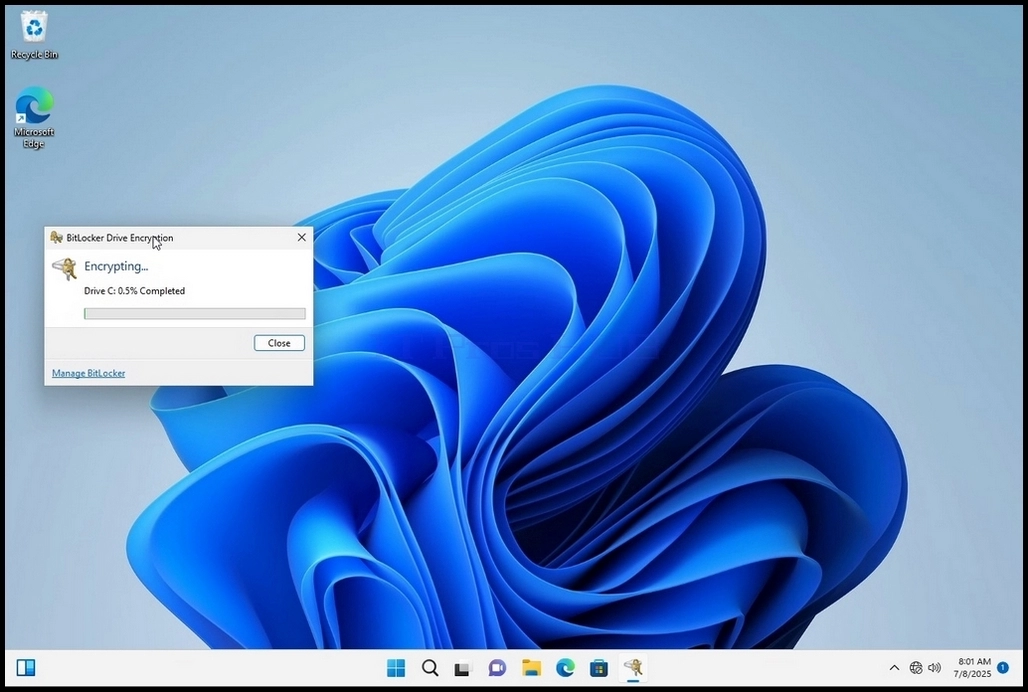Click the BitLocker encryption progress bar
This screenshot has width=1028, height=692.
195,314
